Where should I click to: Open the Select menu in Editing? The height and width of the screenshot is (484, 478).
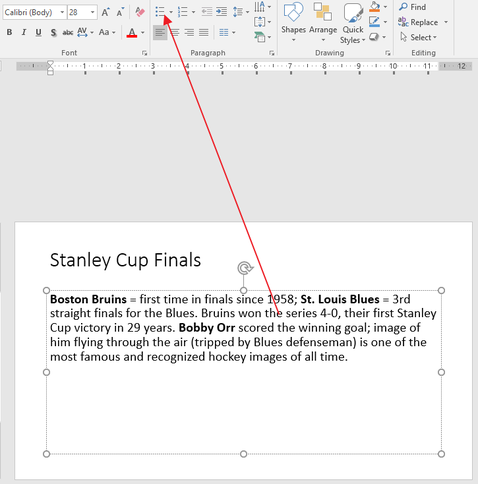click(419, 37)
